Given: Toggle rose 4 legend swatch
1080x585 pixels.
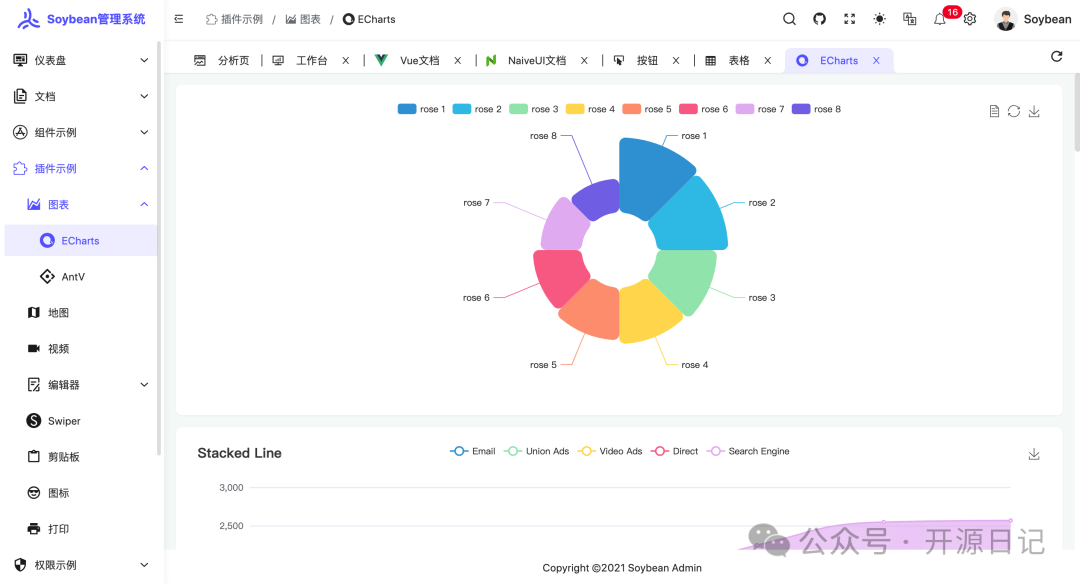Looking at the screenshot, I should [x=575, y=109].
